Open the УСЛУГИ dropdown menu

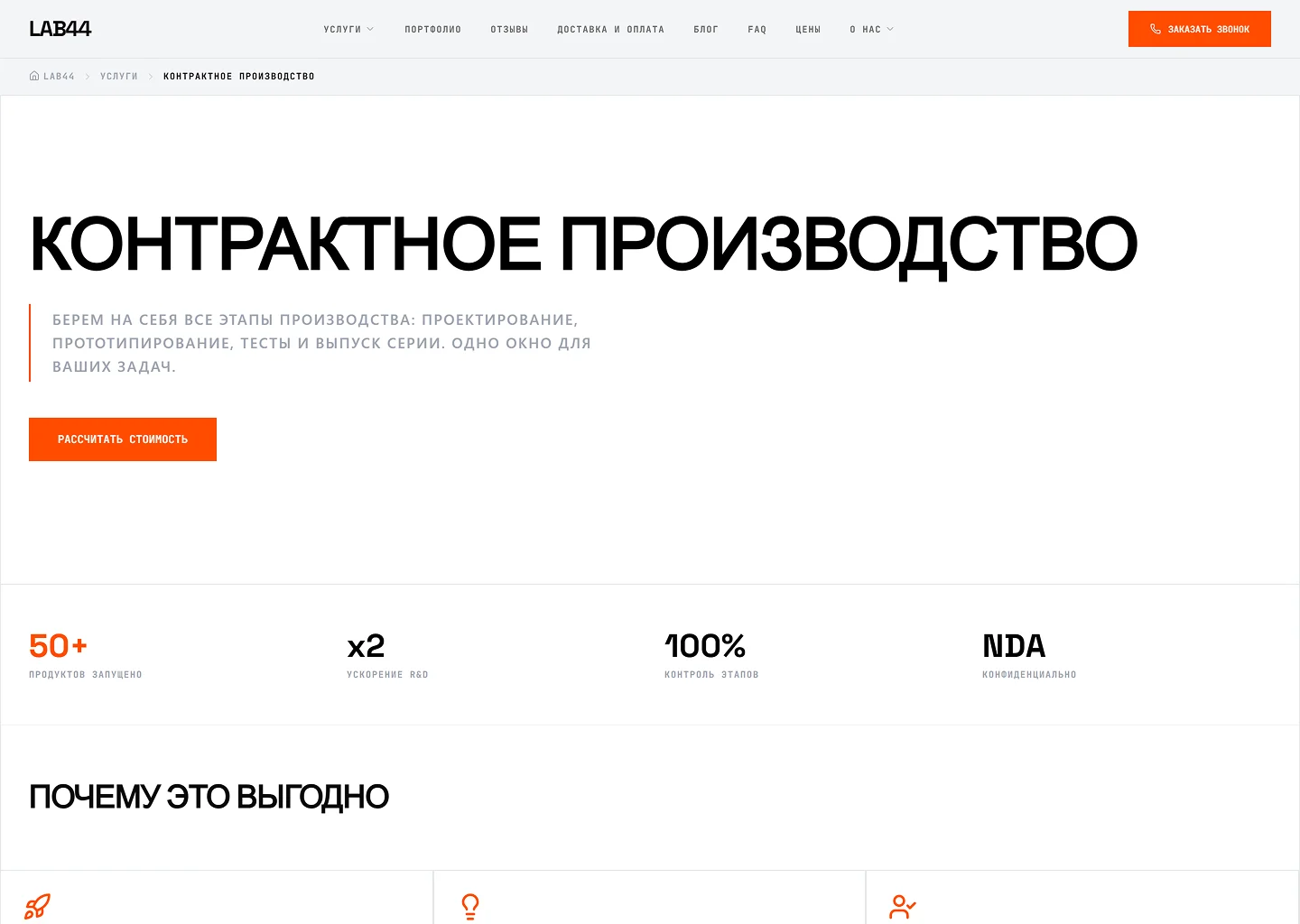[343, 29]
